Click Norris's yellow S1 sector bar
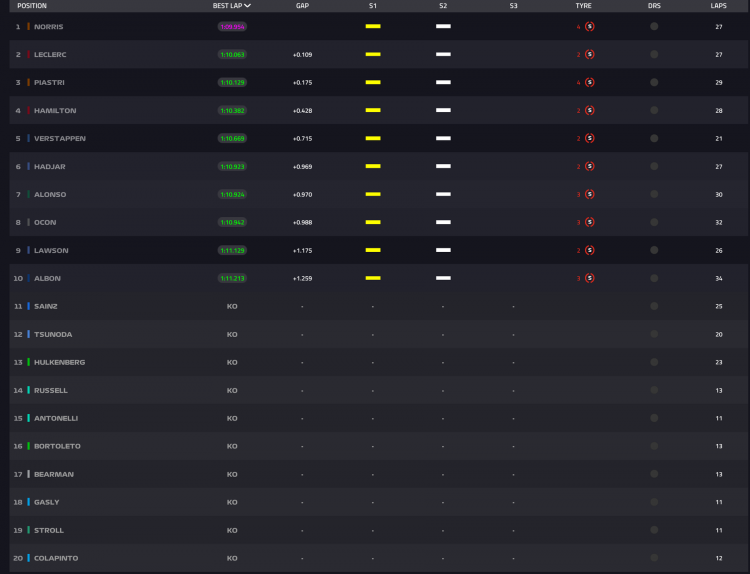Screen dimensions: 750x574 click(x=373, y=26)
